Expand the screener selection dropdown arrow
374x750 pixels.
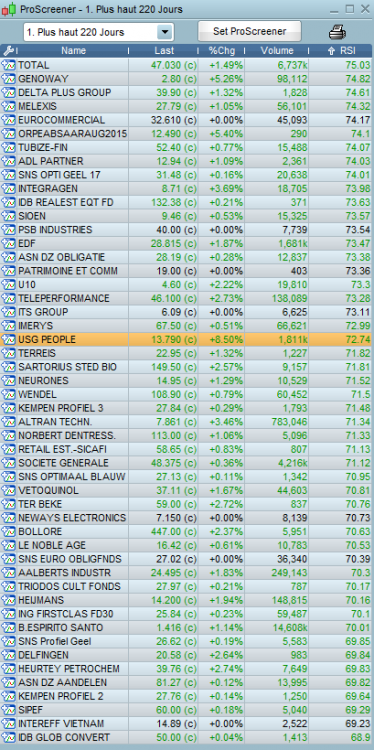(165, 32)
